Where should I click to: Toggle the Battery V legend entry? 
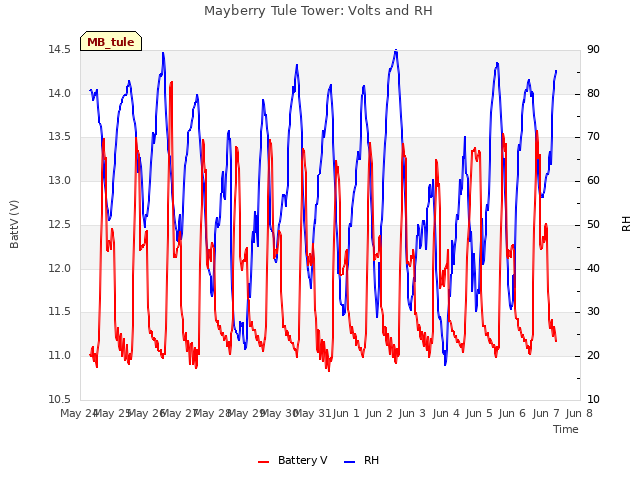293,460
